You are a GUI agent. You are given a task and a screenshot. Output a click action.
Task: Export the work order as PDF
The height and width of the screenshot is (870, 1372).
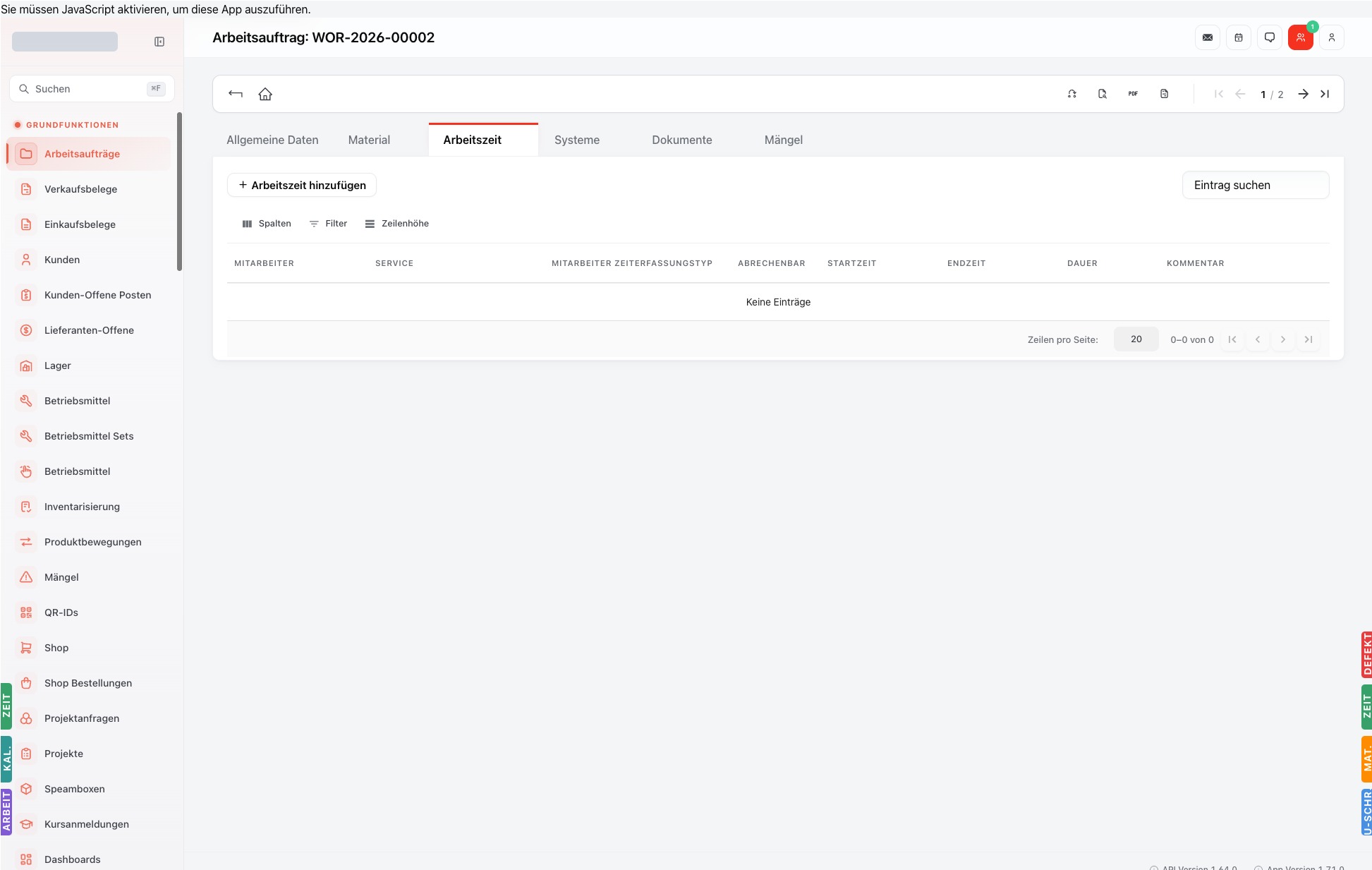[x=1133, y=94]
